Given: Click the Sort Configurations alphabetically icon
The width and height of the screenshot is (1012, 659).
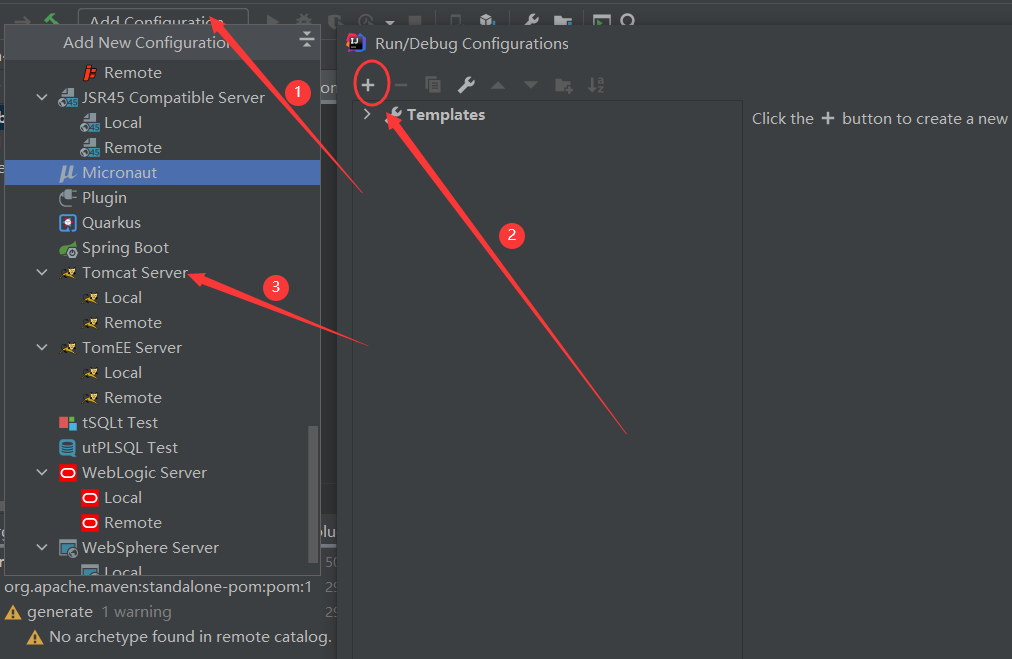Looking at the screenshot, I should (596, 85).
